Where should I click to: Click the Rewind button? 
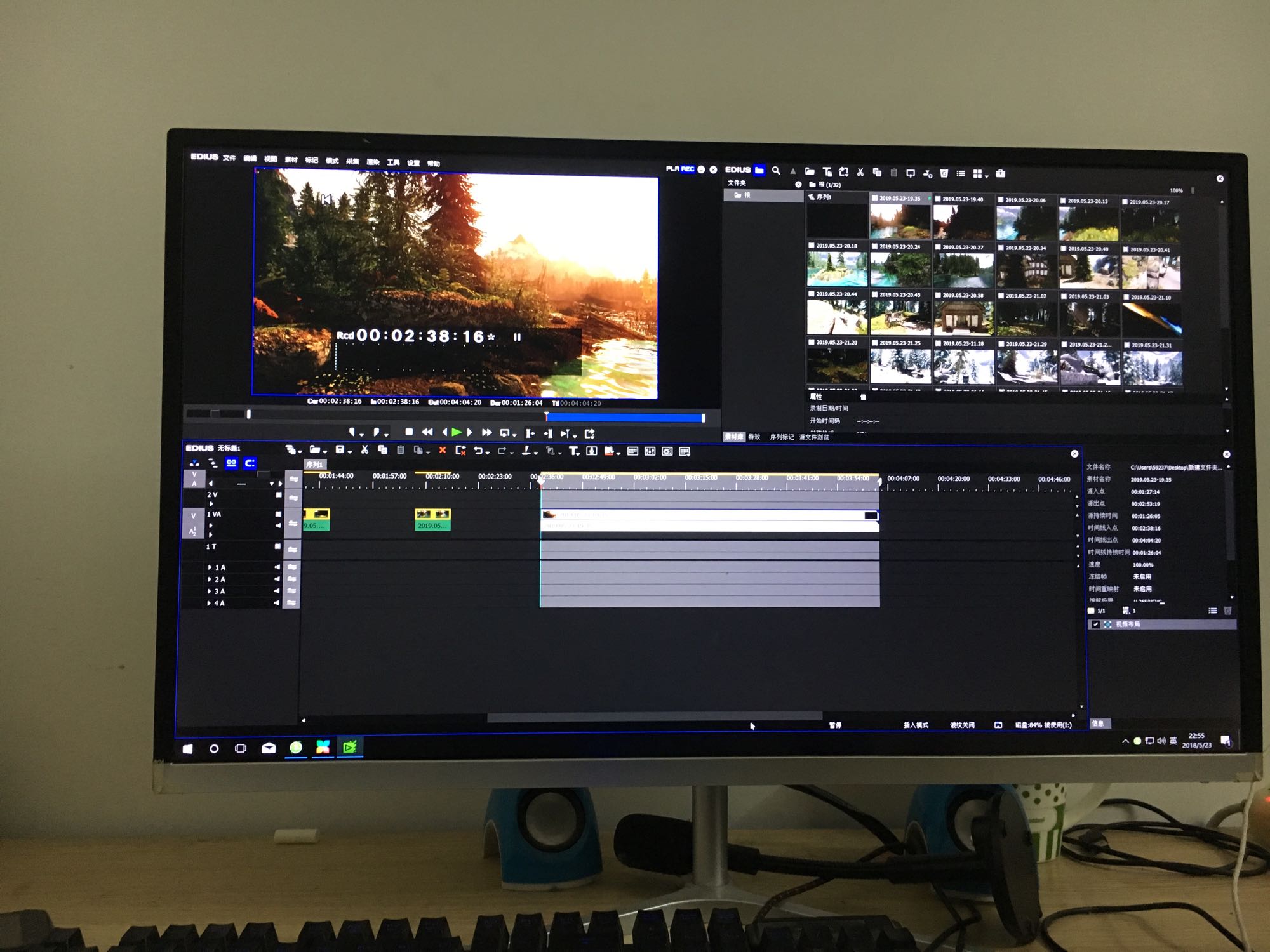[427, 432]
